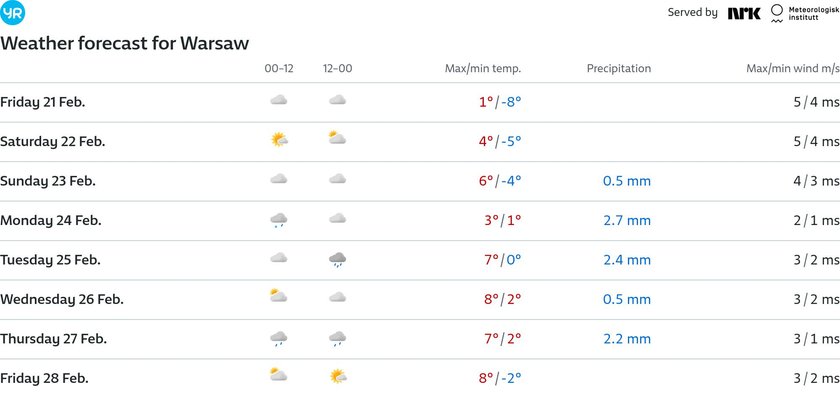840x398 pixels.
Task: Click the Max/min temp. column header
Action: (483, 69)
